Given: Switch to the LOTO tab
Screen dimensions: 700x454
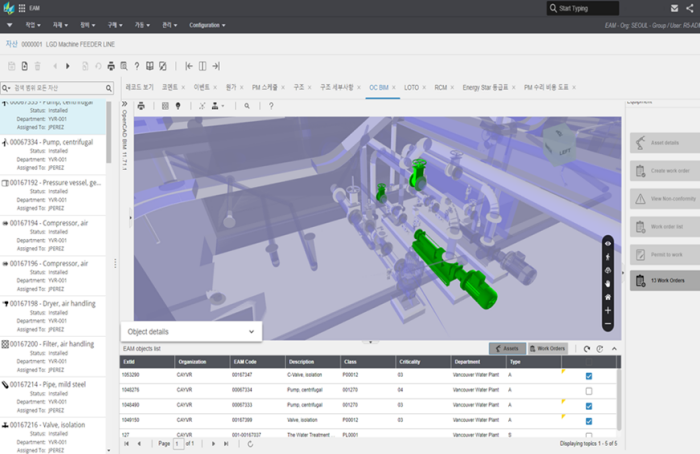Looking at the screenshot, I should coord(411,87).
